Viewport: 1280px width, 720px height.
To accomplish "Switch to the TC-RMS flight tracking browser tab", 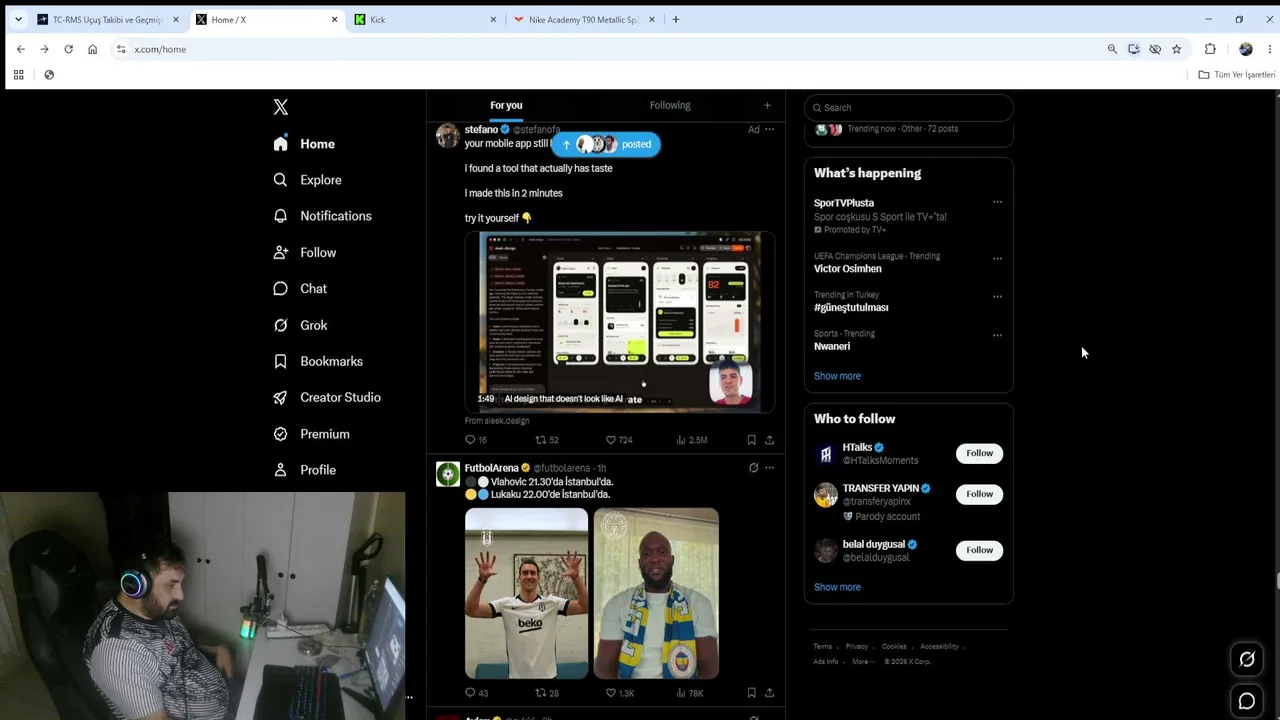I will tap(108, 19).
